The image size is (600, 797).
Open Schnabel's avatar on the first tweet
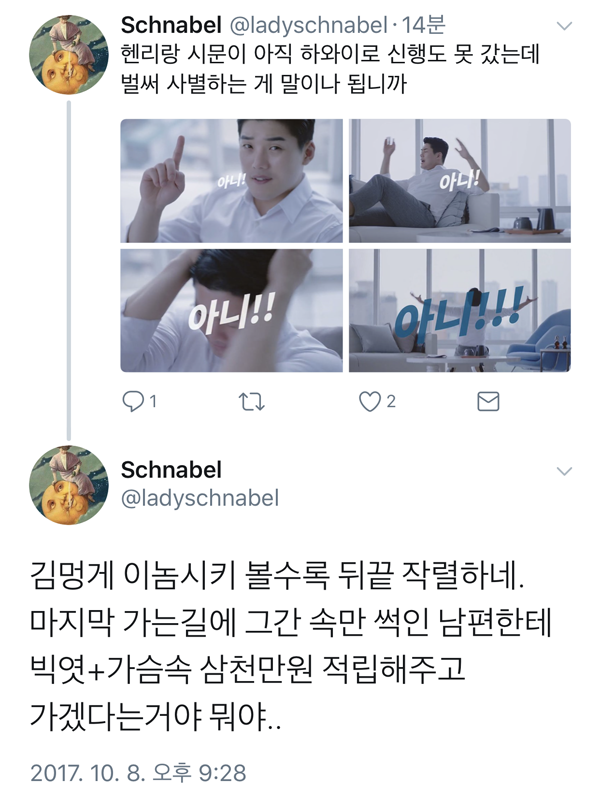[x=69, y=55]
